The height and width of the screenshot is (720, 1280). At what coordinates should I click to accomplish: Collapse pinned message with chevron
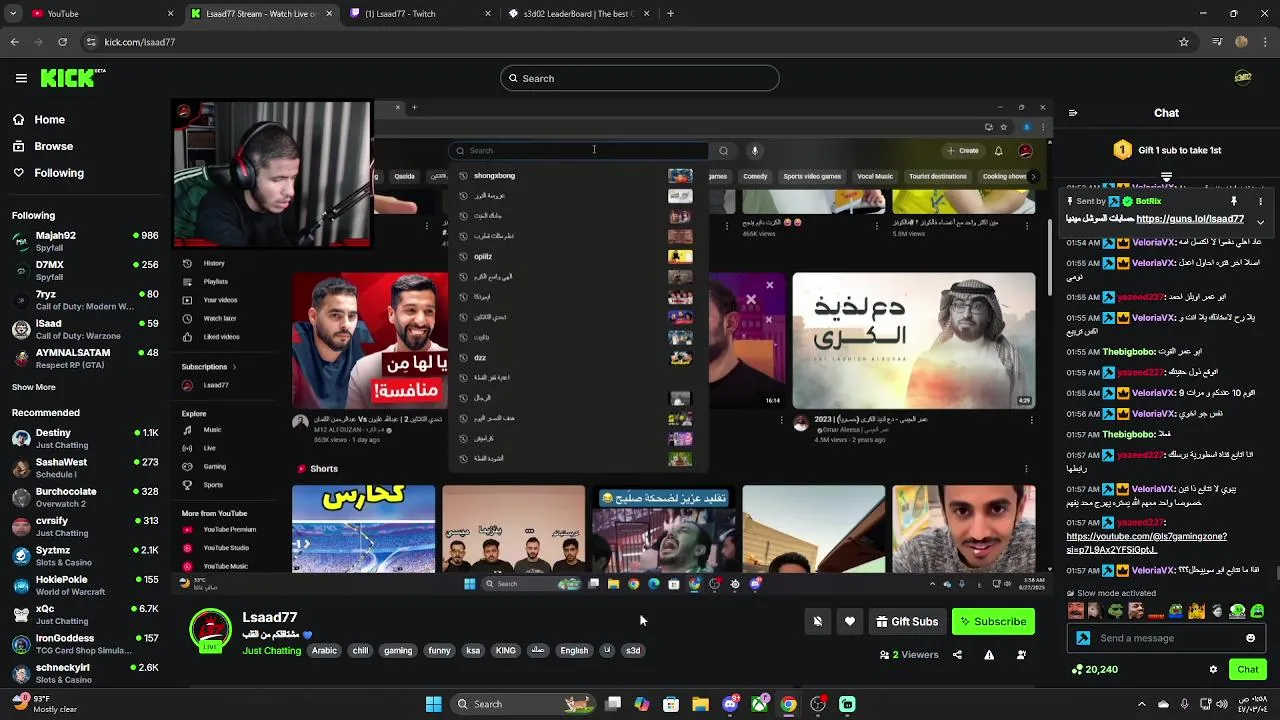tap(1260, 221)
